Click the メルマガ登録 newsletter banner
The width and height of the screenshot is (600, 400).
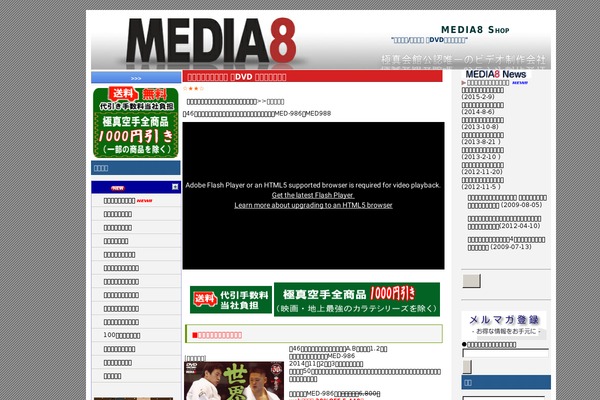click(504, 325)
